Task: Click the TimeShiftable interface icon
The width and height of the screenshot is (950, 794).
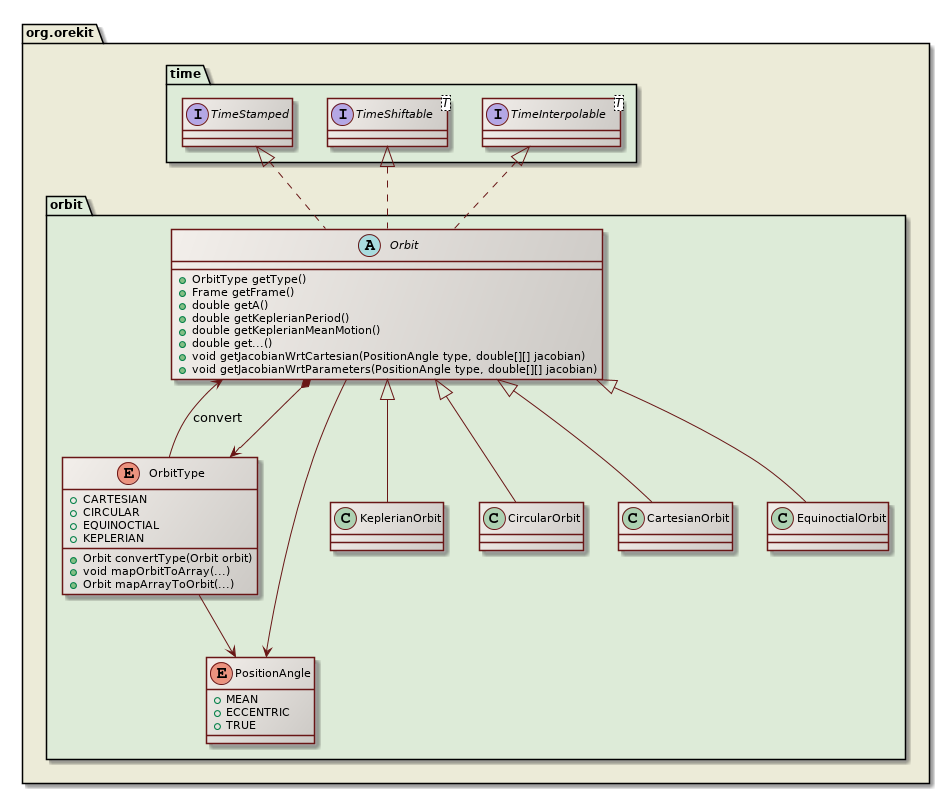Action: point(341,114)
